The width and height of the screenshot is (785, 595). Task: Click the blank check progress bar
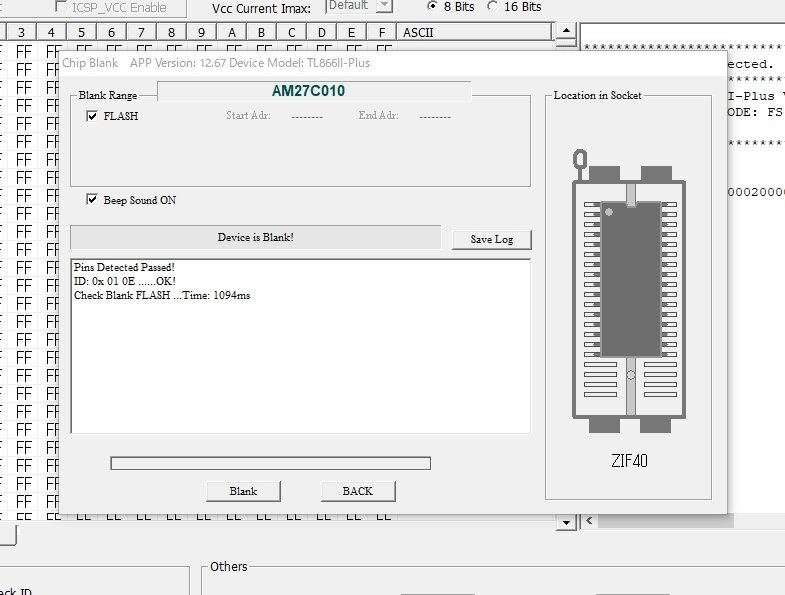point(270,463)
